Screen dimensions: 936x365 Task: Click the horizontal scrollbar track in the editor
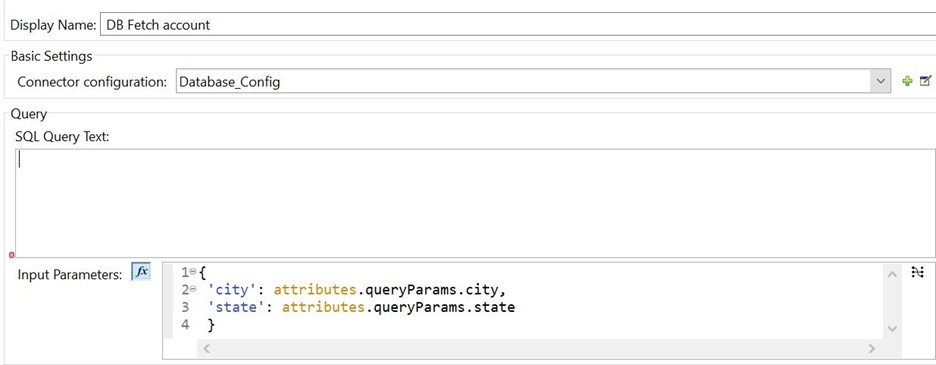point(539,348)
